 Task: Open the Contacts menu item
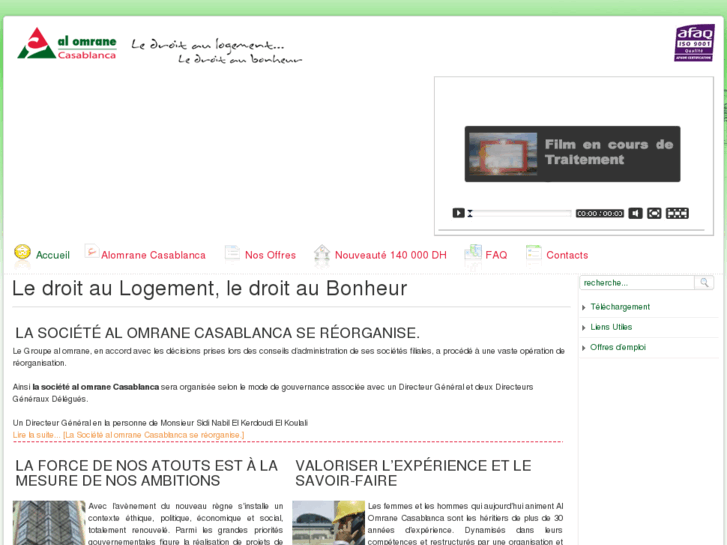(567, 255)
